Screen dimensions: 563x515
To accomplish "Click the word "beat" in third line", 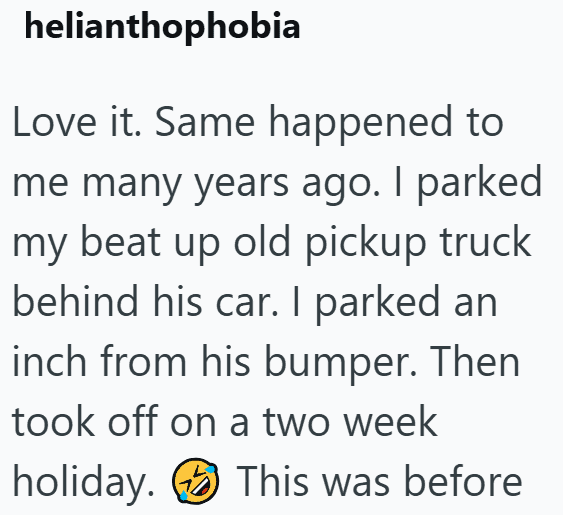I will (121, 241).
